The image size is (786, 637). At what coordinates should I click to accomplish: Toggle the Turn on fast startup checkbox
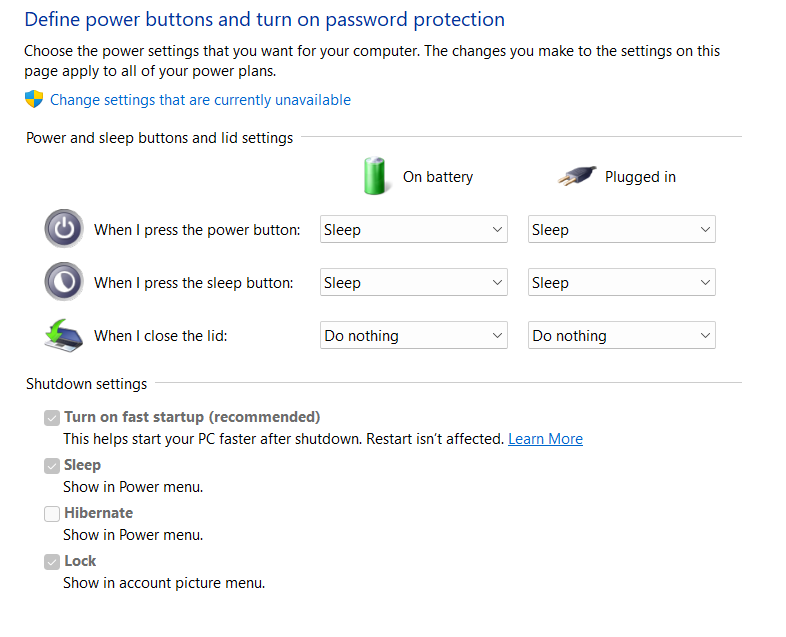tap(52, 417)
